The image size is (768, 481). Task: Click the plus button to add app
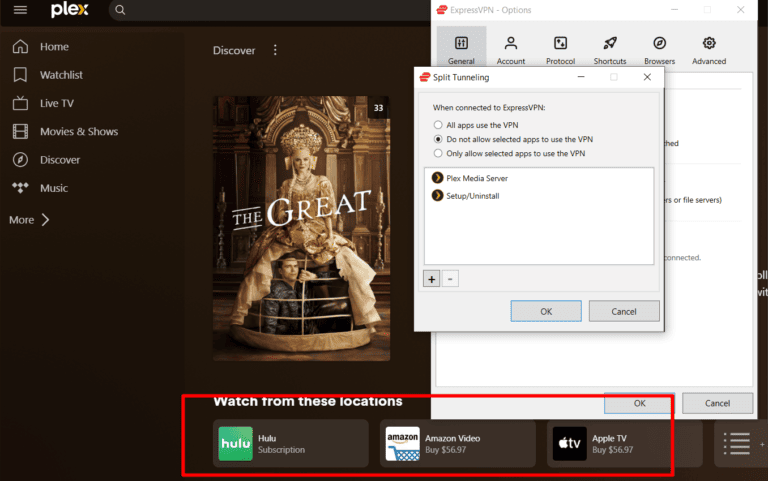click(x=432, y=279)
